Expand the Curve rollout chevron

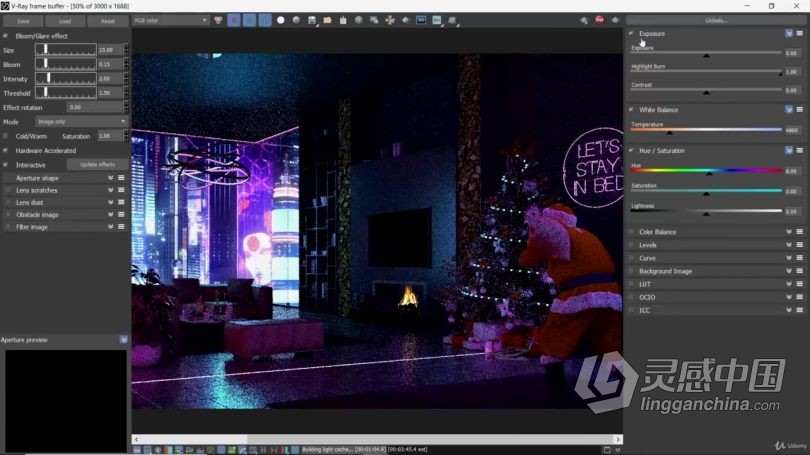[x=789, y=258]
